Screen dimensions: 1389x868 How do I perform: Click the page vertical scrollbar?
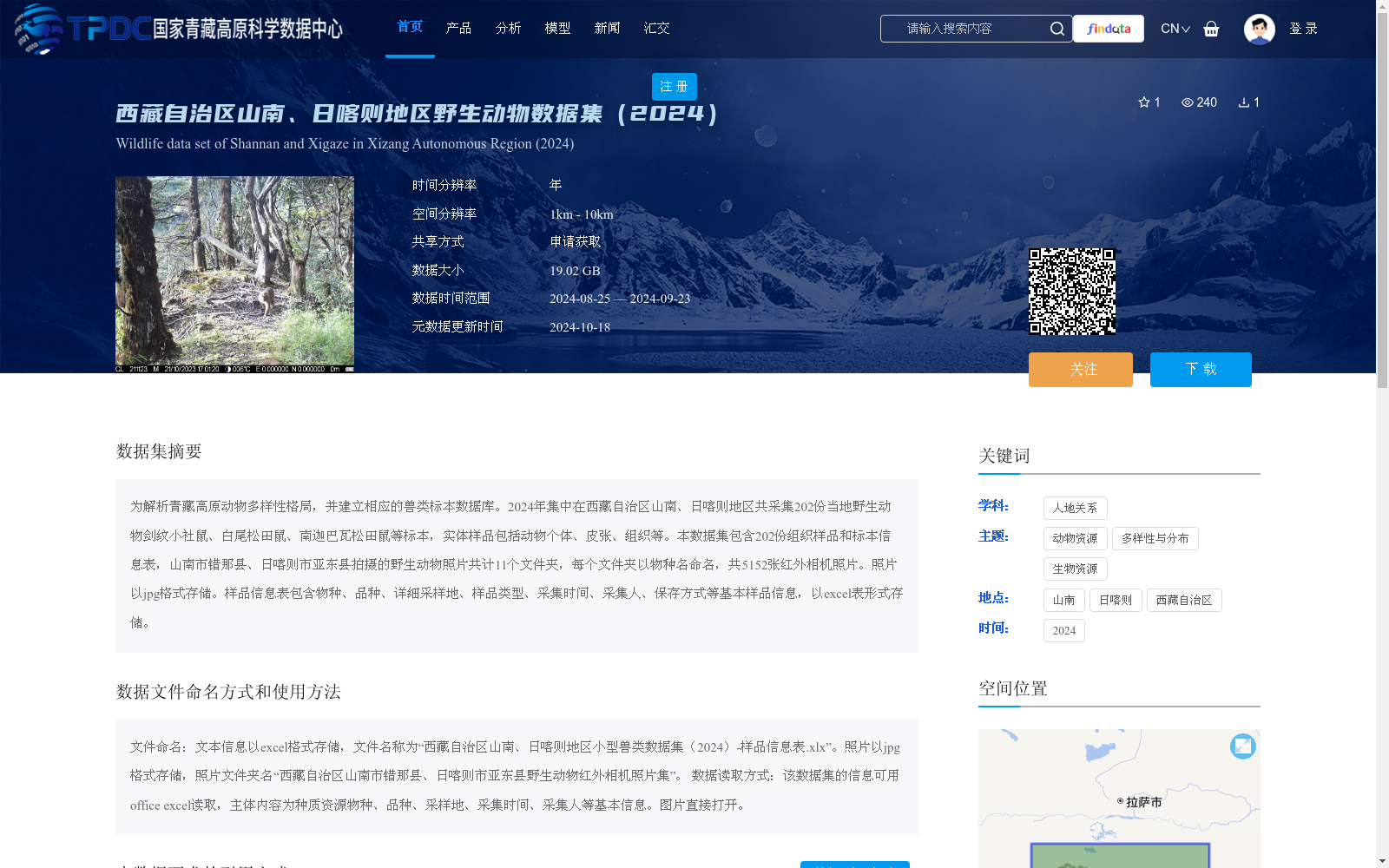[x=1382, y=201]
